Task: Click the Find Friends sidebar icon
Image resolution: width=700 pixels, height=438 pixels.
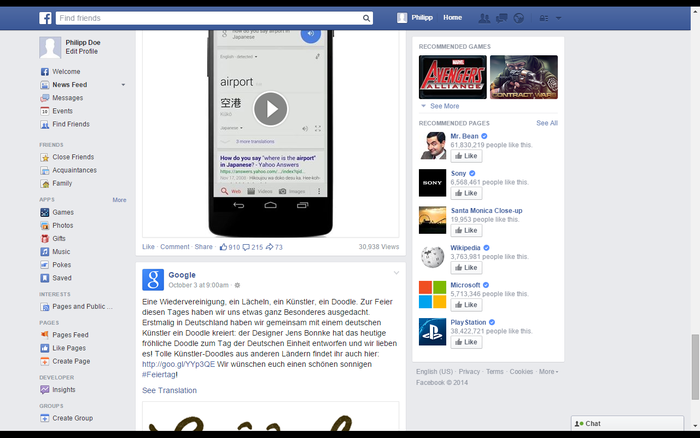Action: (45, 125)
